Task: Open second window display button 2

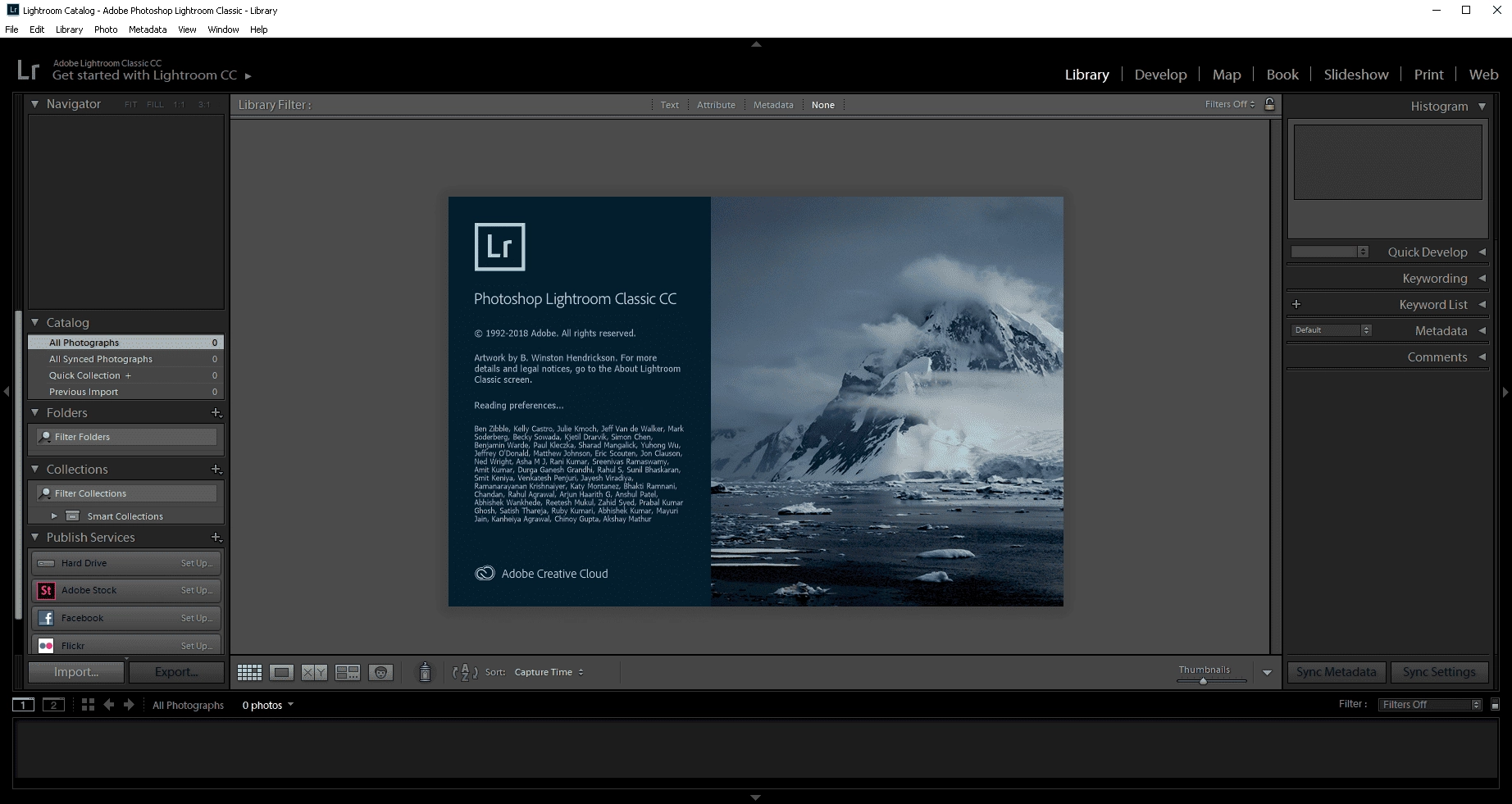Action: point(53,705)
